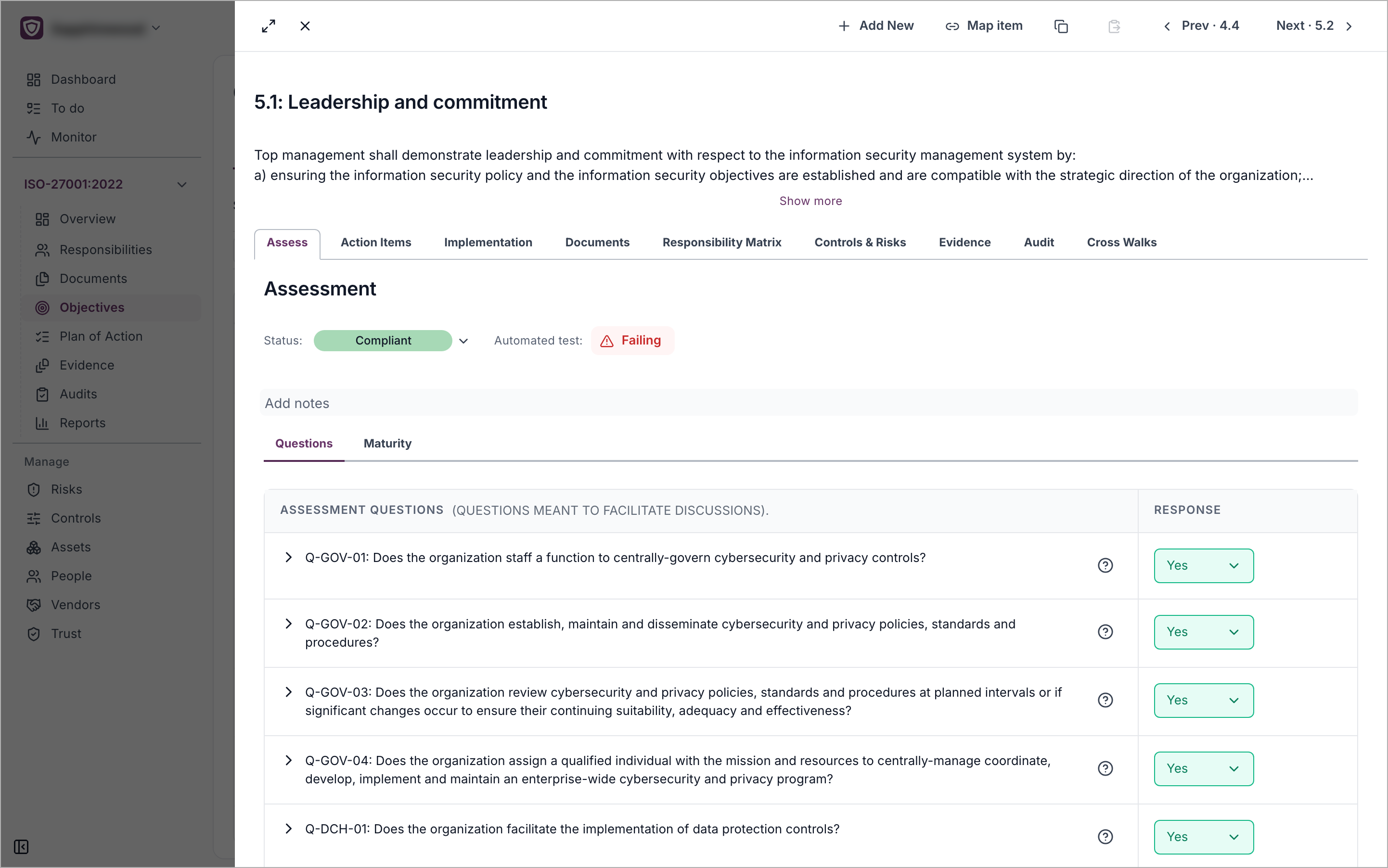Click Show more under the description
The image size is (1388, 868).
810,201
